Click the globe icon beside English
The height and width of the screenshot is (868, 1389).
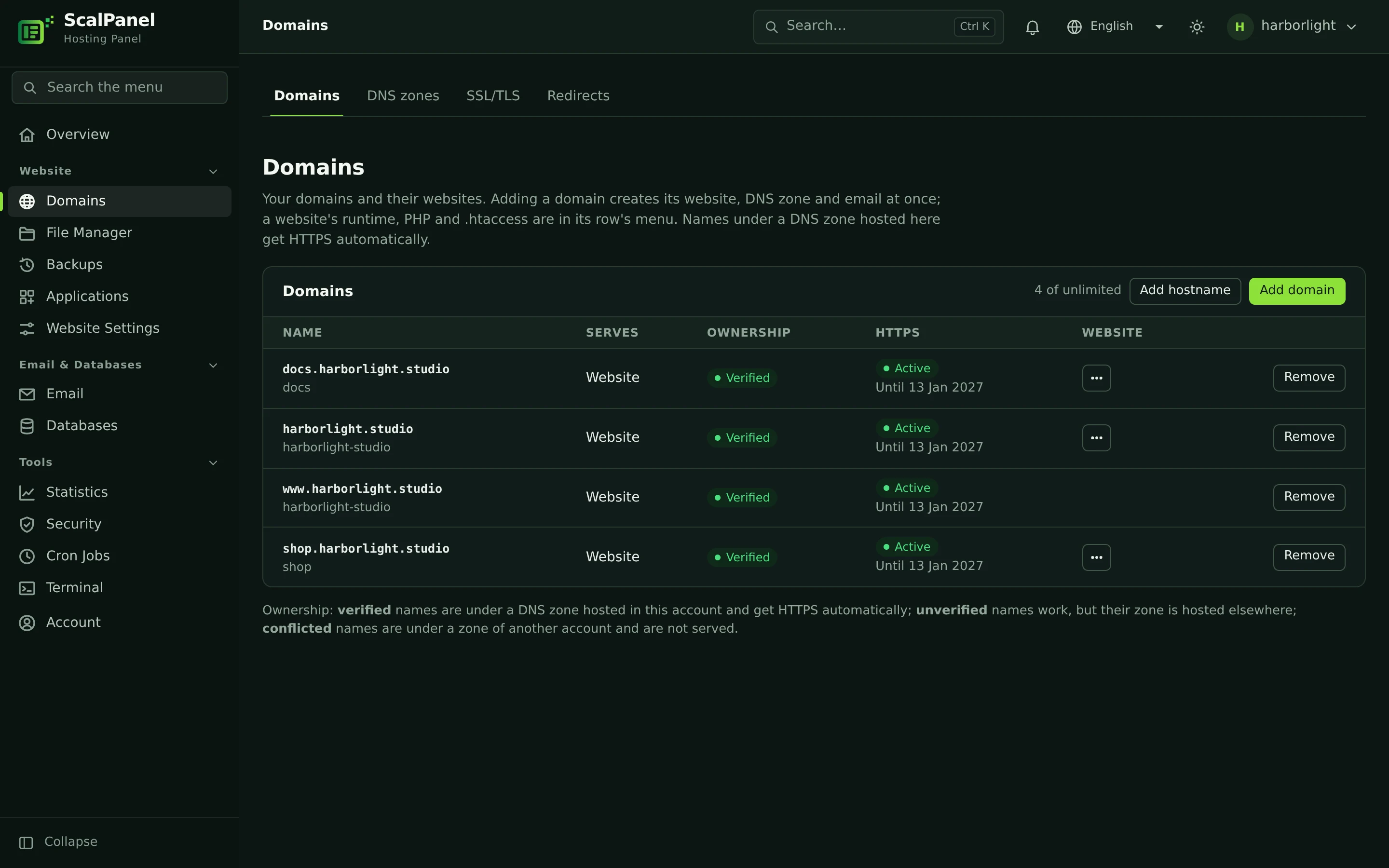[x=1074, y=27]
